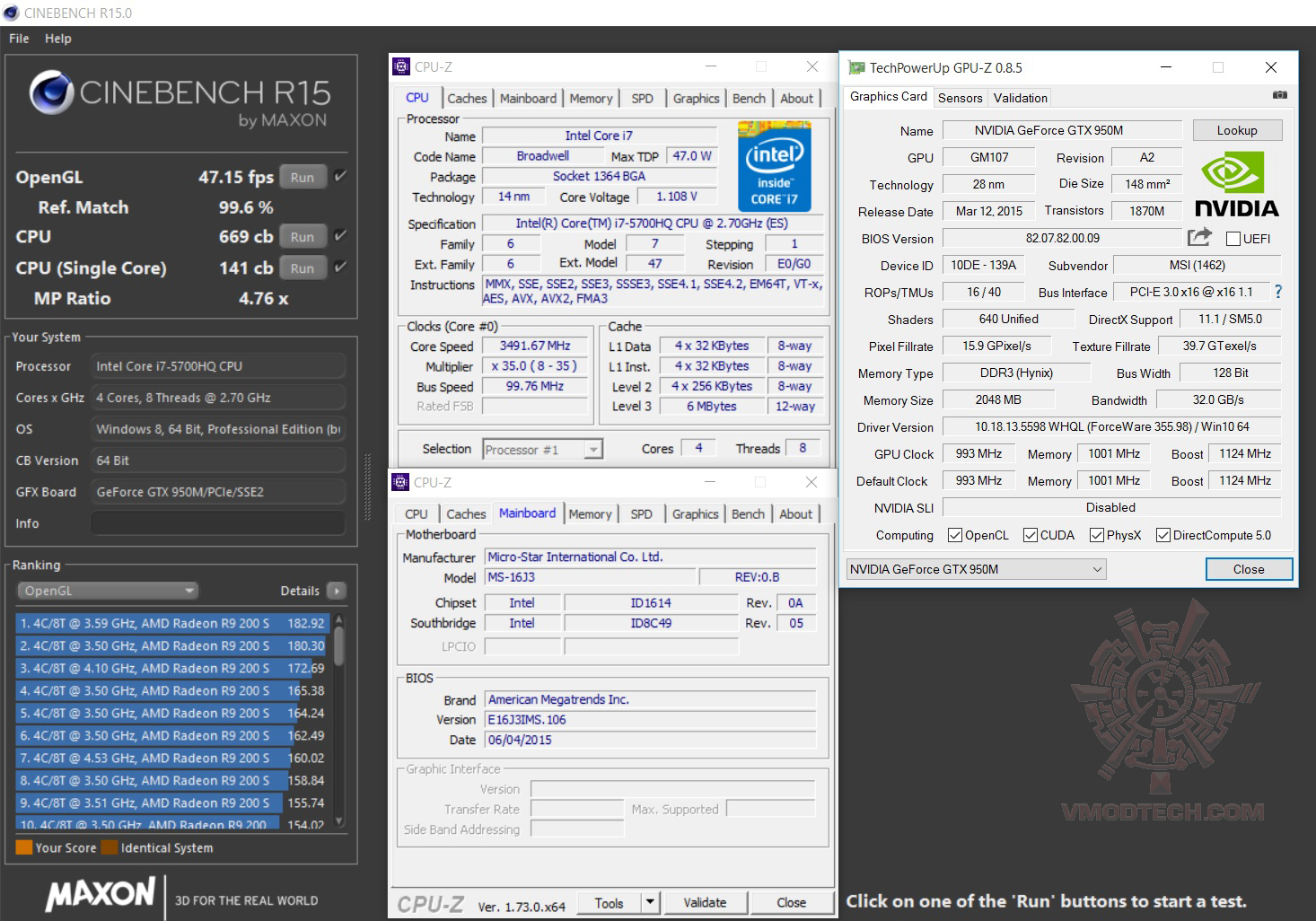Toggle the OpenGL test checkmark

tap(340, 177)
